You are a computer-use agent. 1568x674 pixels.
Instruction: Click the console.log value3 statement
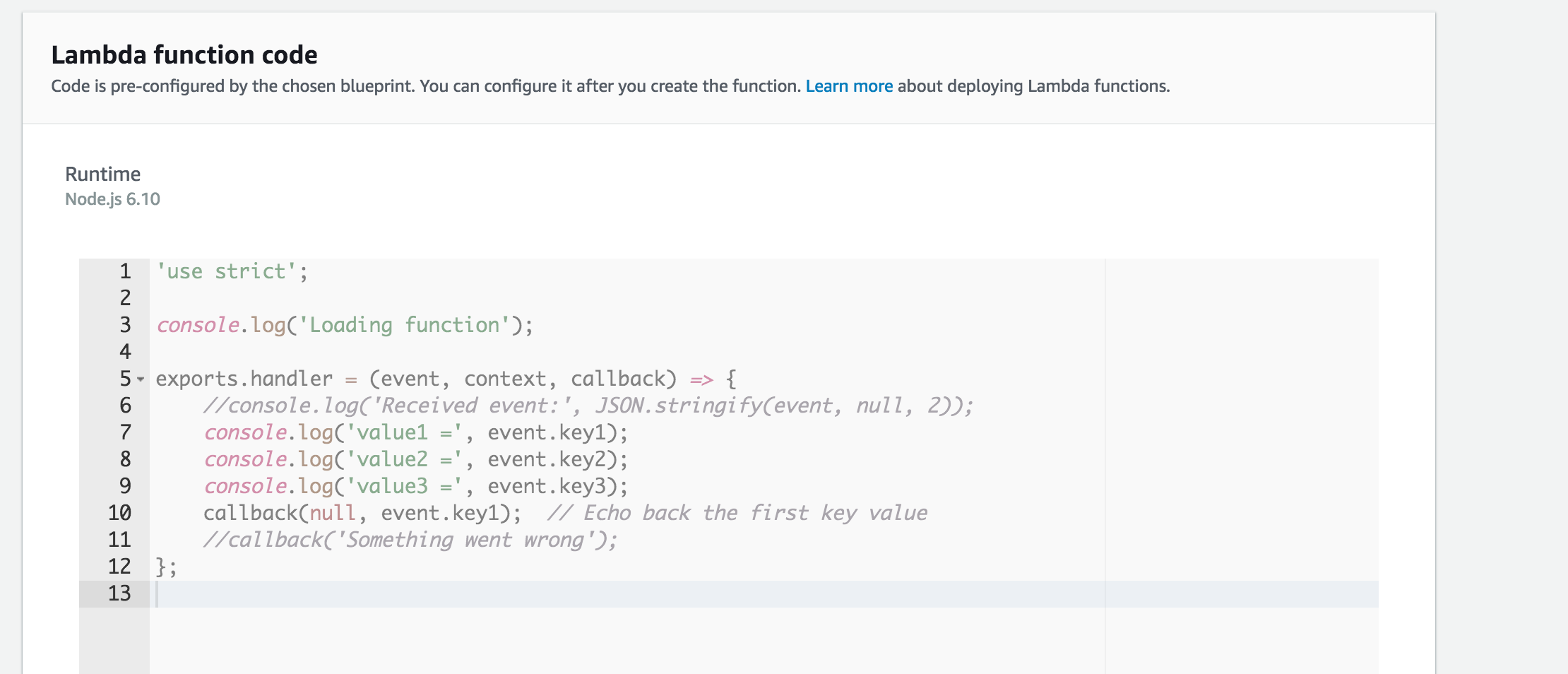pyautogui.click(x=413, y=486)
